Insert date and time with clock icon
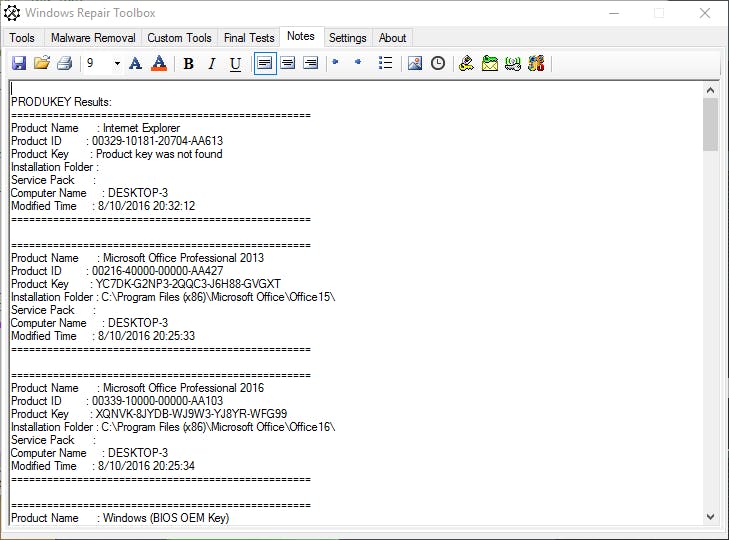729x540 pixels. pos(438,63)
